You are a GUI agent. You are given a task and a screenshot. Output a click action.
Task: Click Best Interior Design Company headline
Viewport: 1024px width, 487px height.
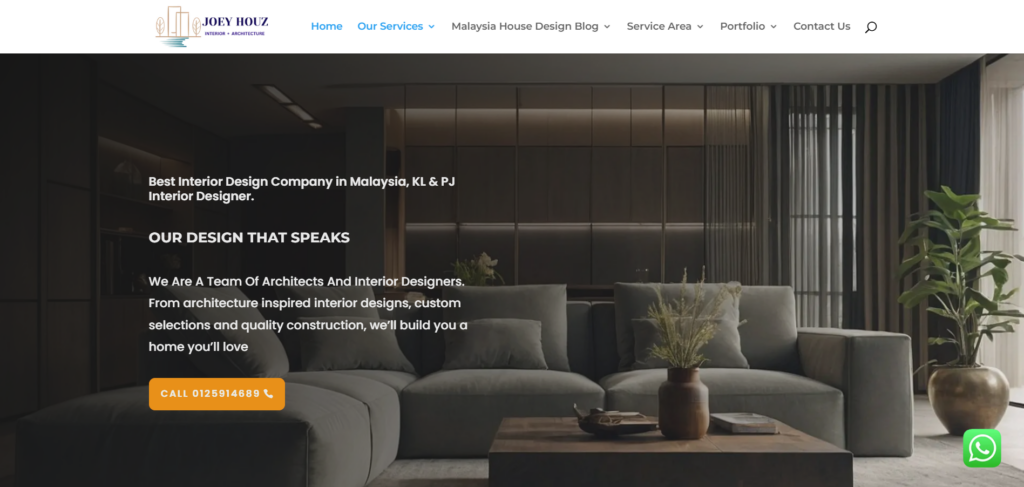pyautogui.click(x=302, y=189)
